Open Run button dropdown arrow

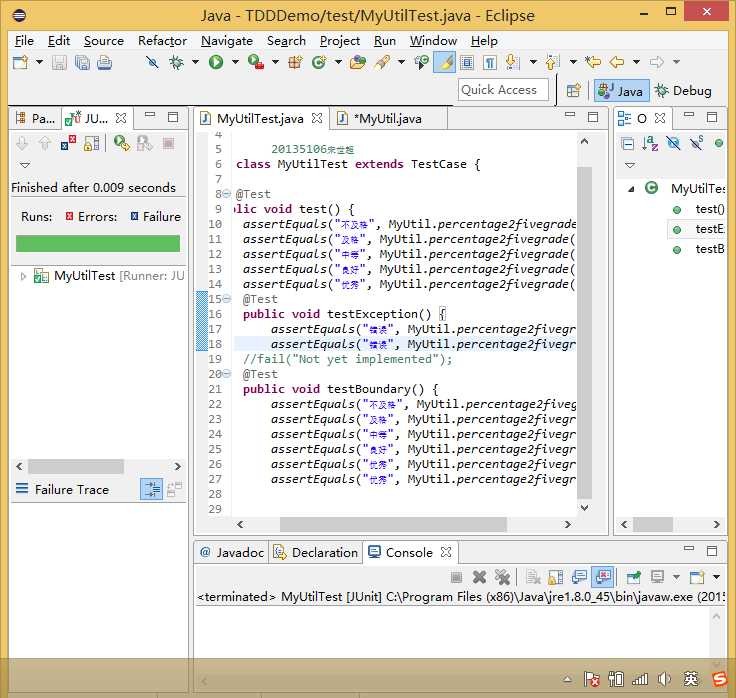pos(235,61)
